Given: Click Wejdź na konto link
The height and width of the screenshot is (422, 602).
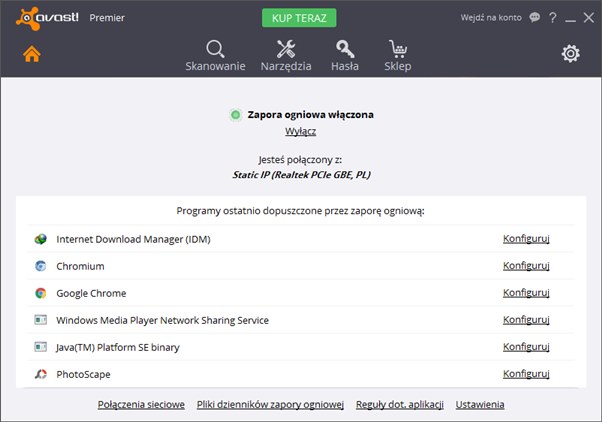Looking at the screenshot, I should coord(491,18).
